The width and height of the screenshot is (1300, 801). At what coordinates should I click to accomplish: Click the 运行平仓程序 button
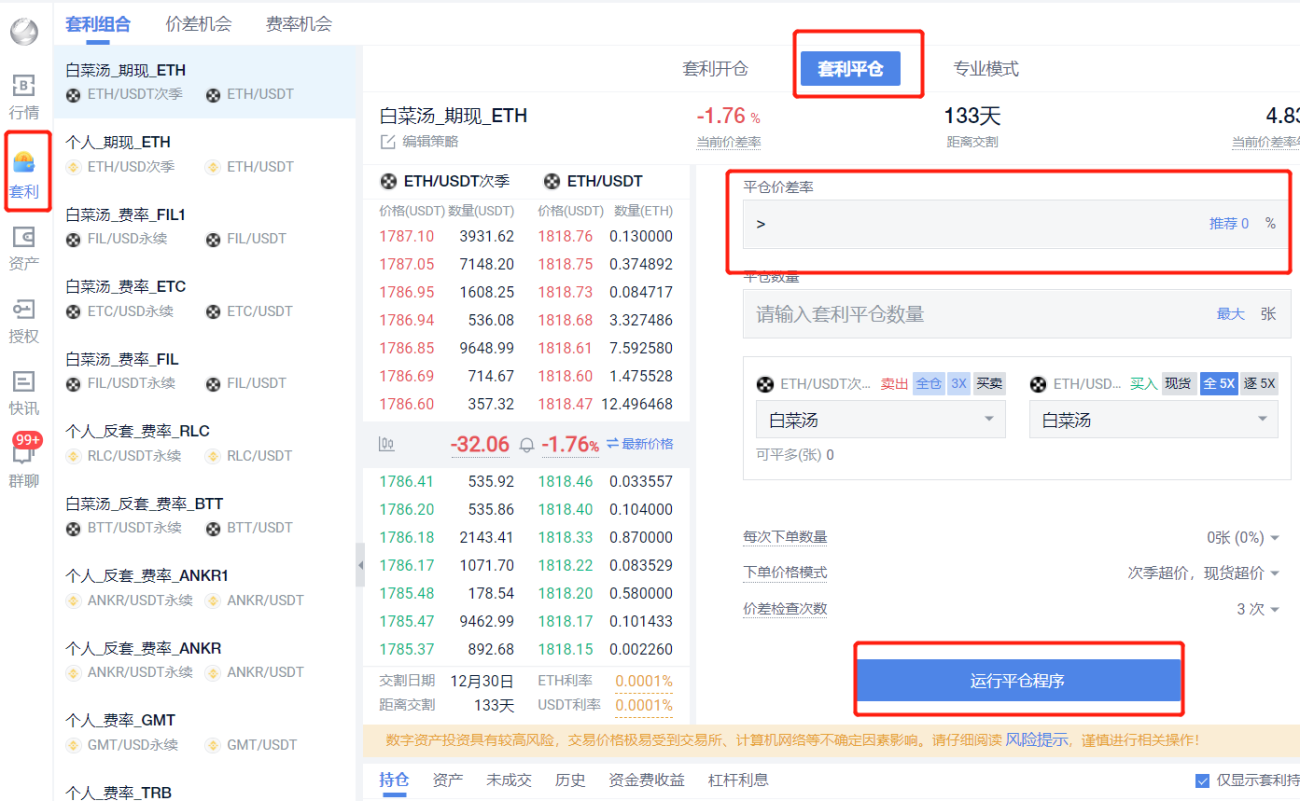(x=1018, y=681)
